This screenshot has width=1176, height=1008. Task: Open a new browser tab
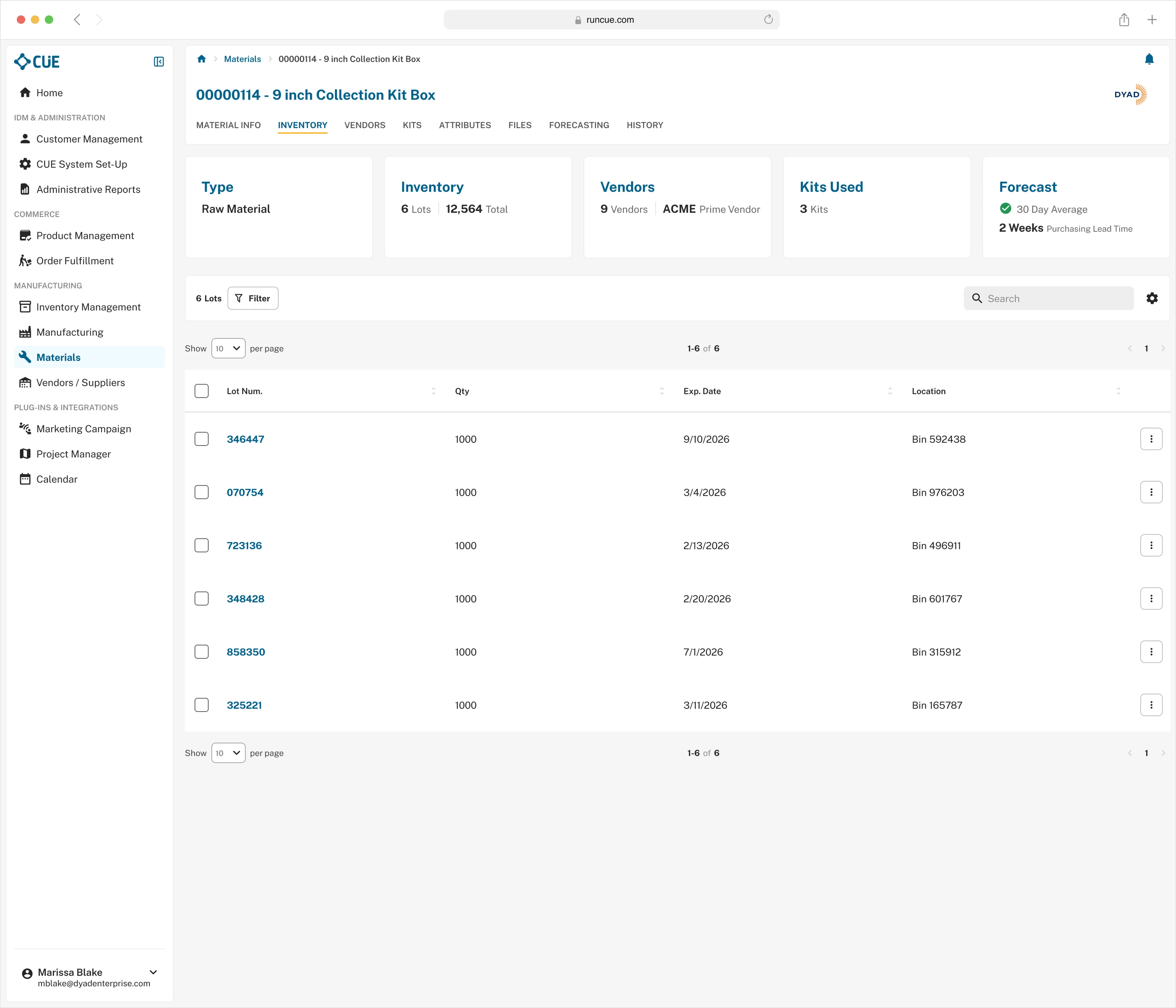pyautogui.click(x=1151, y=20)
